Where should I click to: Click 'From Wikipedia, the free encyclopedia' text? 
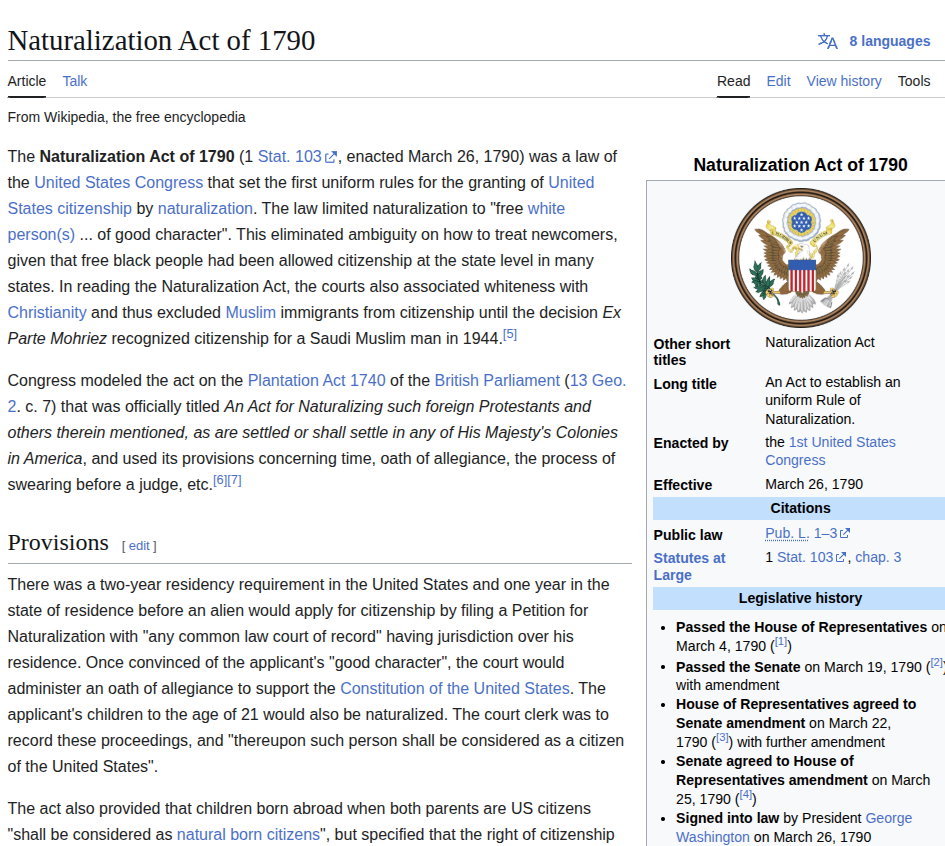[127, 118]
